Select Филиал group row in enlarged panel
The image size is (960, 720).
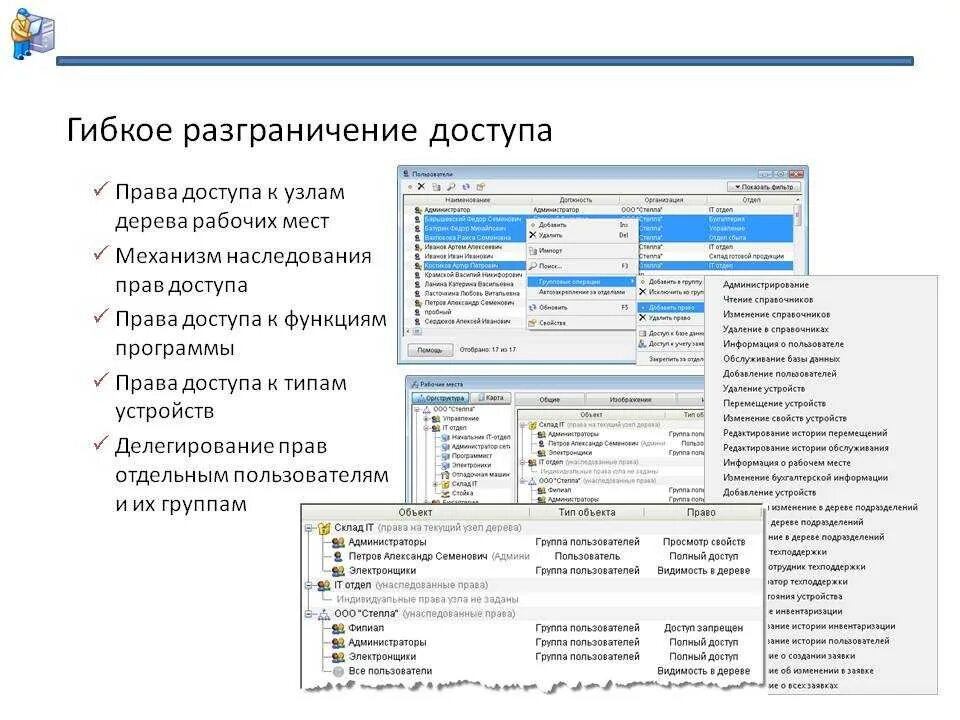pos(366,628)
